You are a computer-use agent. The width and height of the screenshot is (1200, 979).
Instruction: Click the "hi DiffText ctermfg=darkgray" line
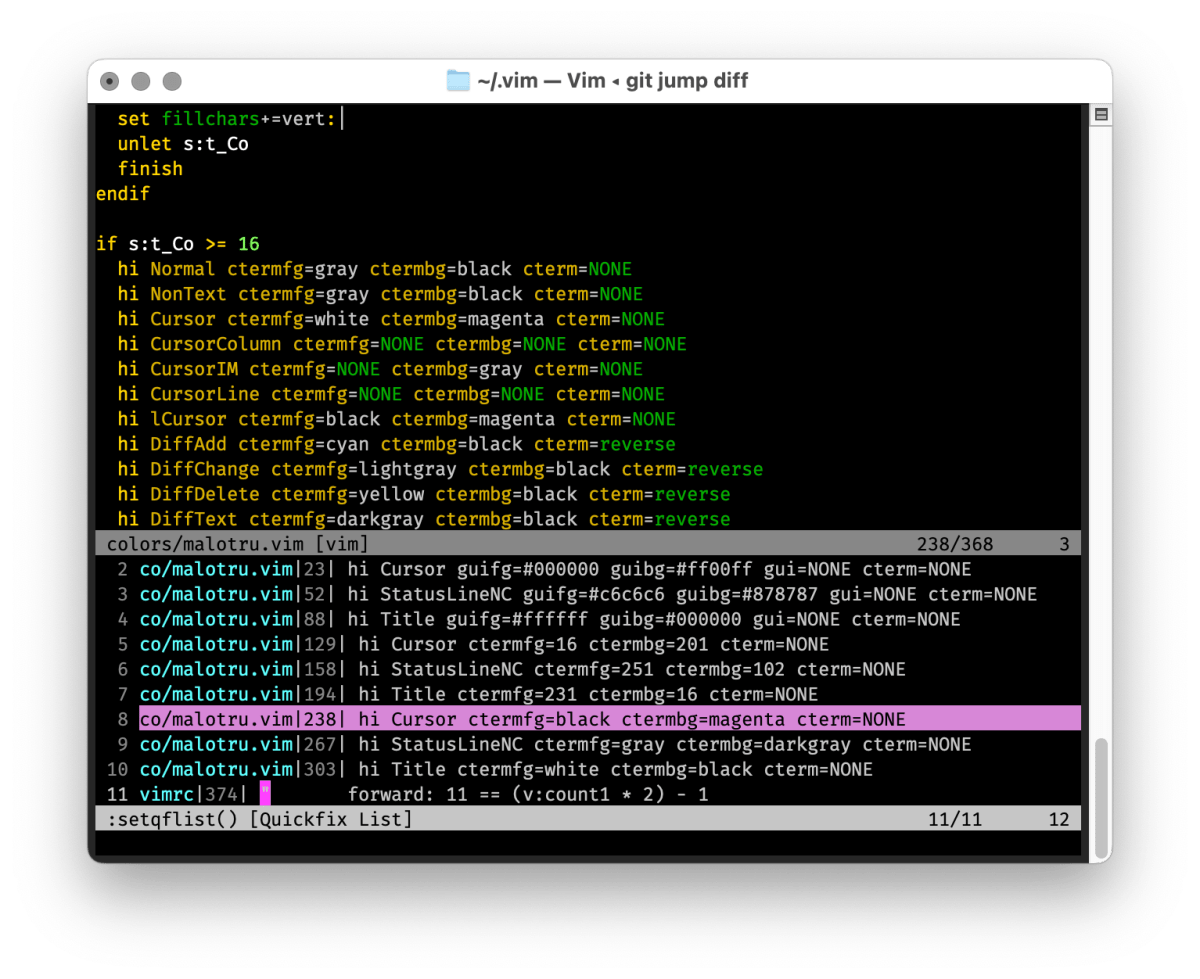pos(424,519)
